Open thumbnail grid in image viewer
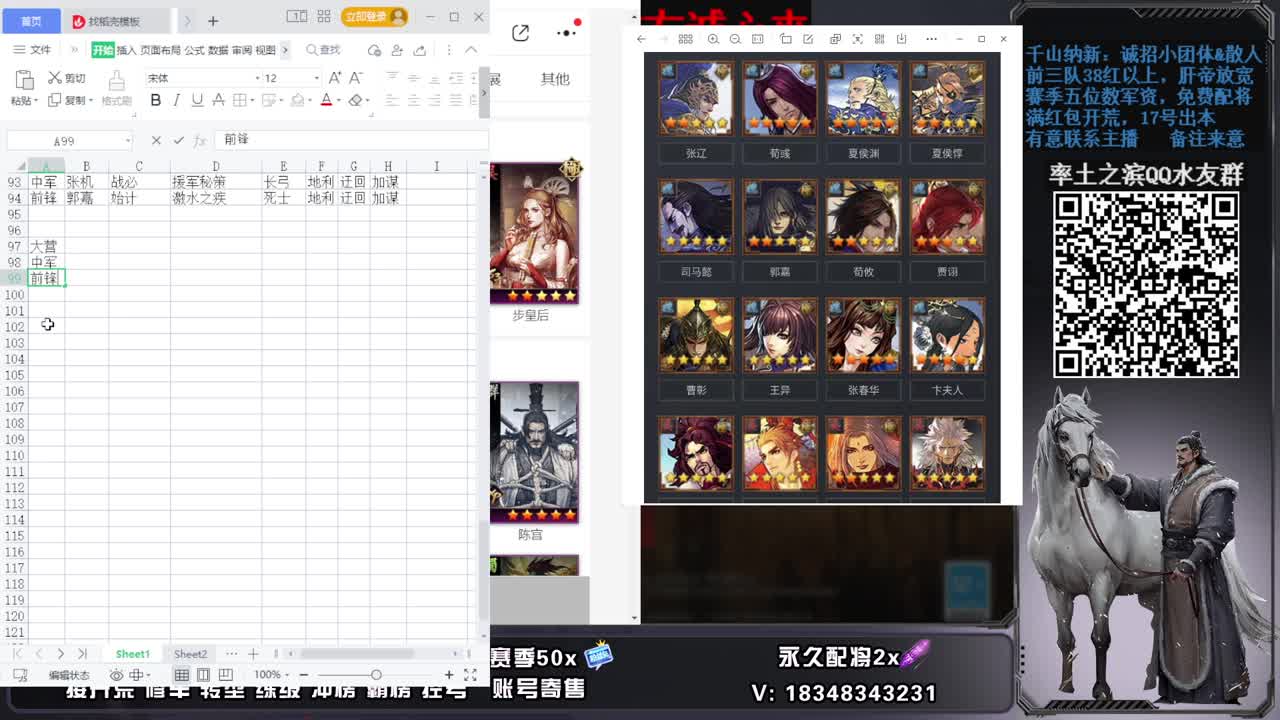Image resolution: width=1280 pixels, height=720 pixels. tap(685, 39)
